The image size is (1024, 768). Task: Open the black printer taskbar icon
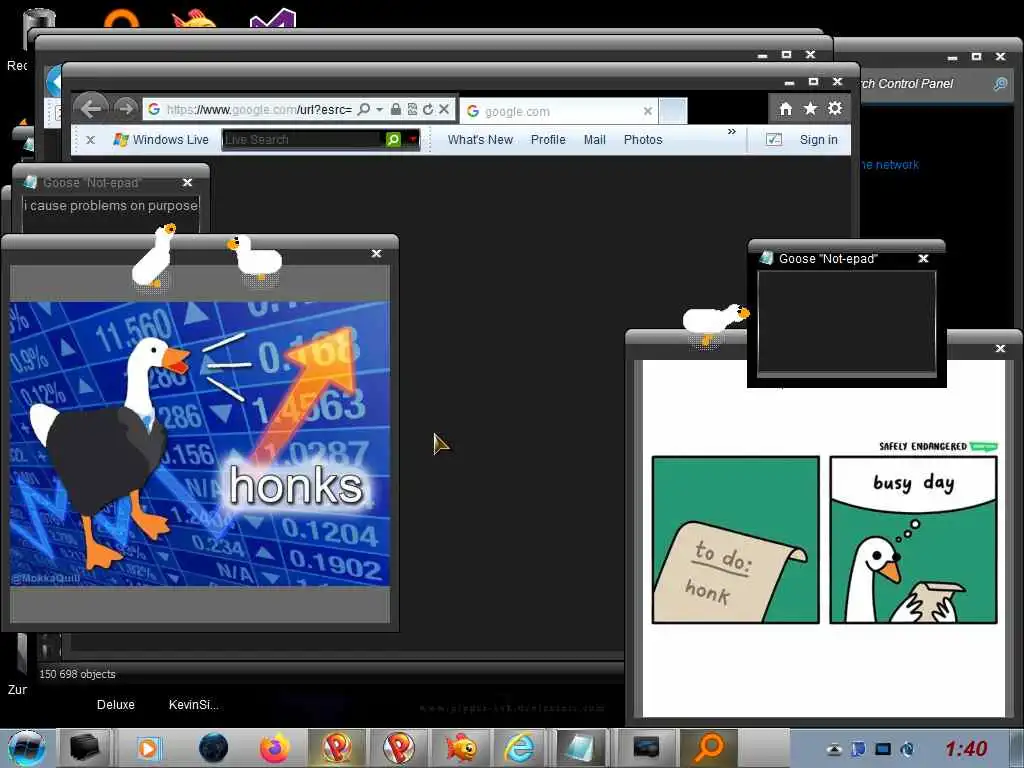84,748
